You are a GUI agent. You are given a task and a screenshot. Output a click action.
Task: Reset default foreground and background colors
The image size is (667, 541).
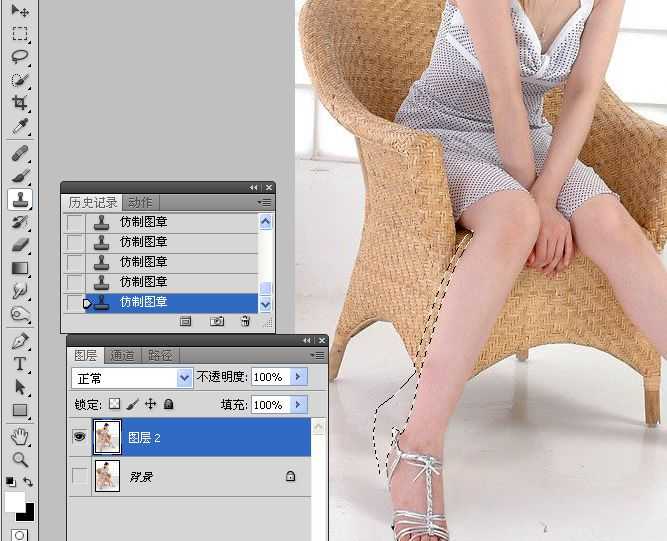(x=11, y=481)
